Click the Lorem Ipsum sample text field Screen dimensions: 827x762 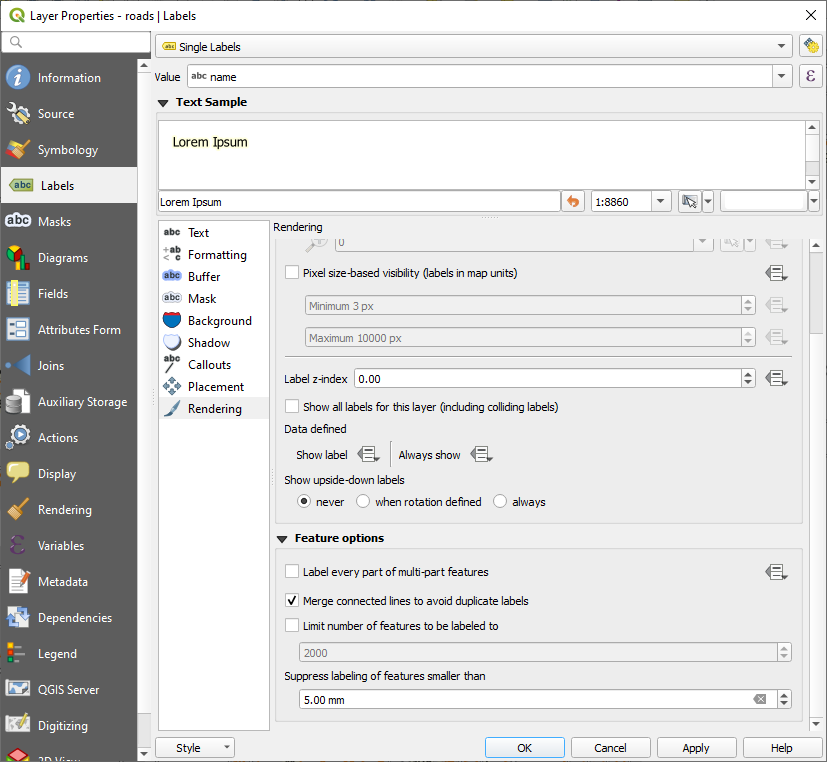358,202
